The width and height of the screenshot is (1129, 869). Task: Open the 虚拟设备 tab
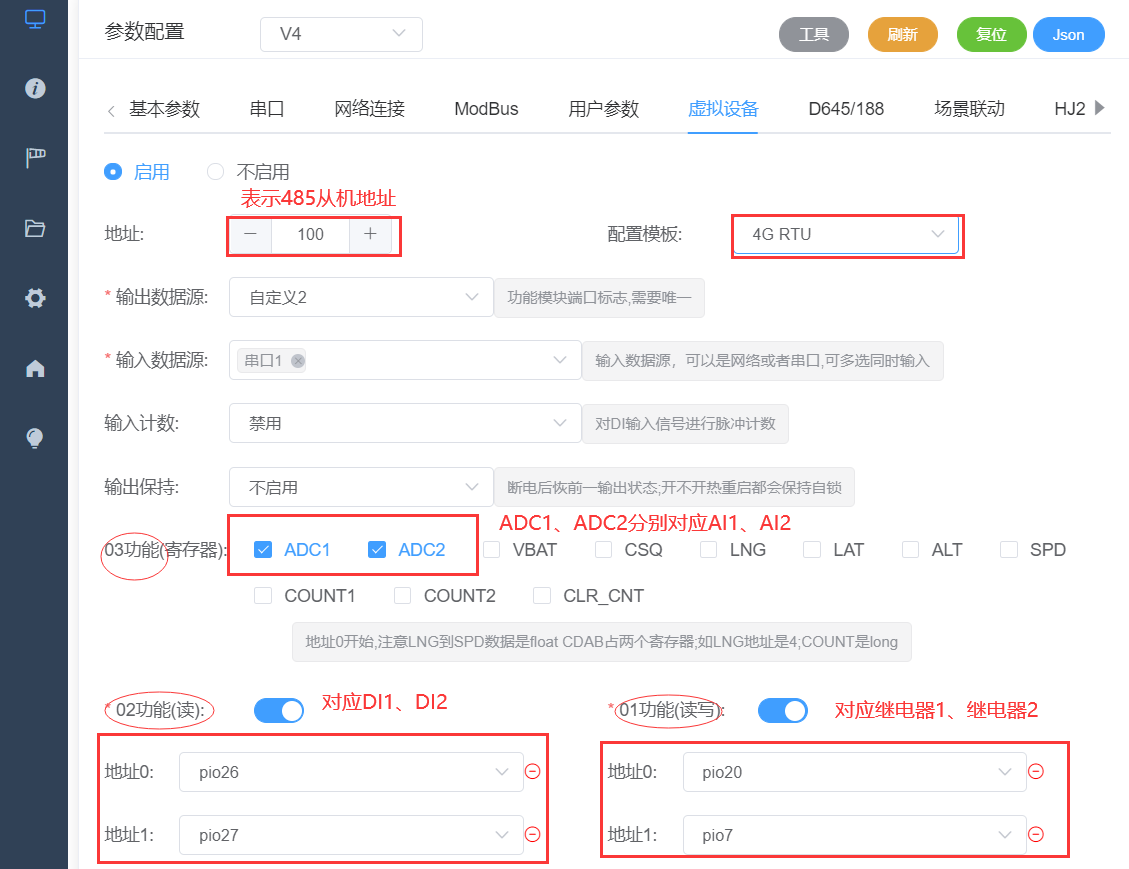tap(723, 109)
